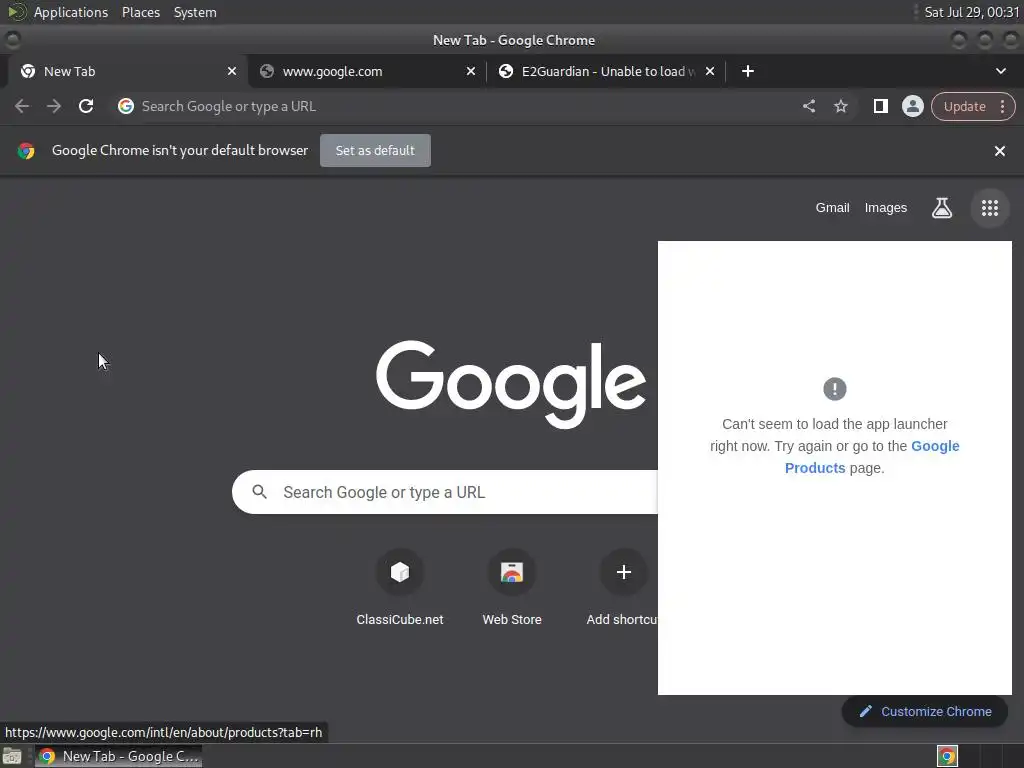This screenshot has height=768, width=1024.
Task: Close the New Tab tab
Action: (x=232, y=71)
